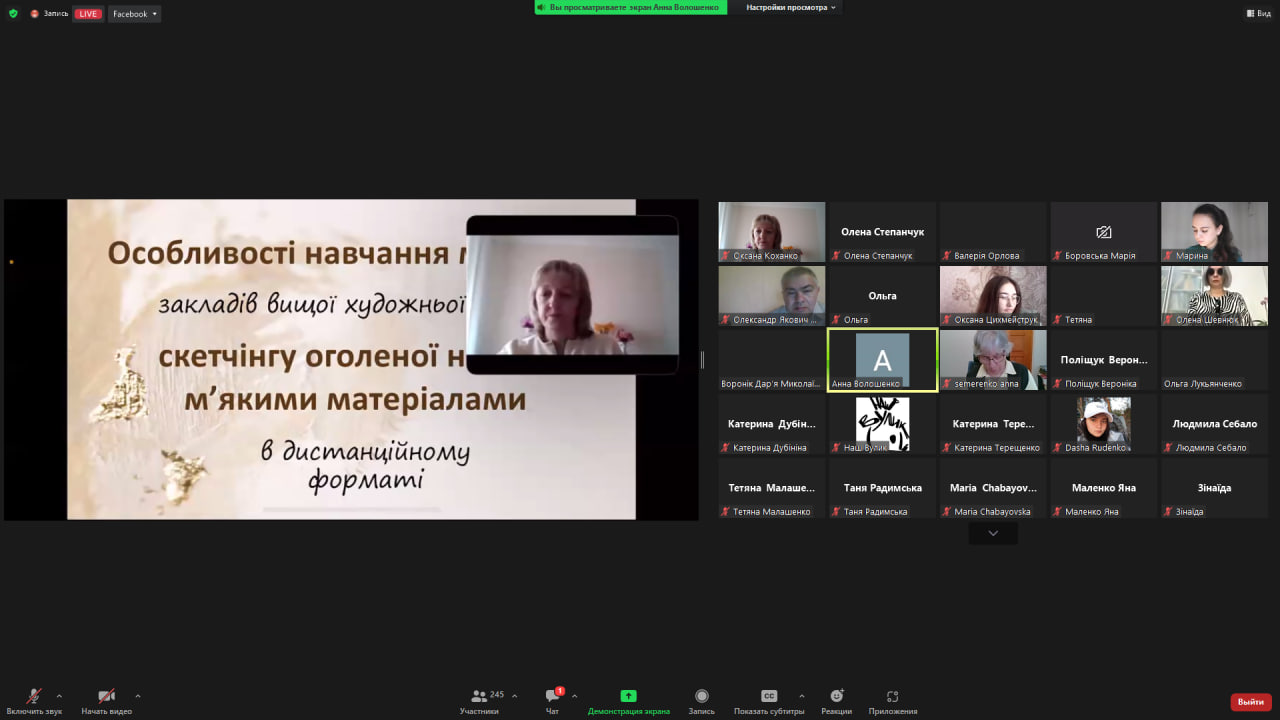Start video with the camera icon
Image resolution: width=1280 pixels, height=720 pixels.
click(x=105, y=697)
